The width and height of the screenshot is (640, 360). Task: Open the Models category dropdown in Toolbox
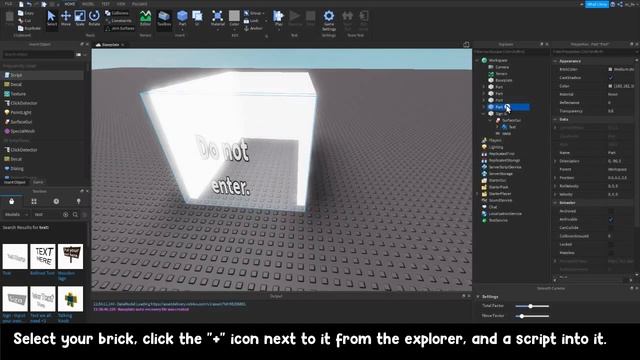(x=16, y=214)
